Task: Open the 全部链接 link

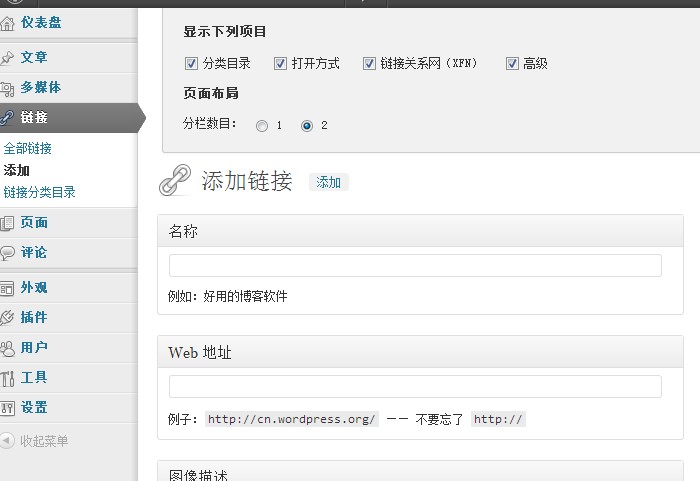Action: (x=28, y=149)
